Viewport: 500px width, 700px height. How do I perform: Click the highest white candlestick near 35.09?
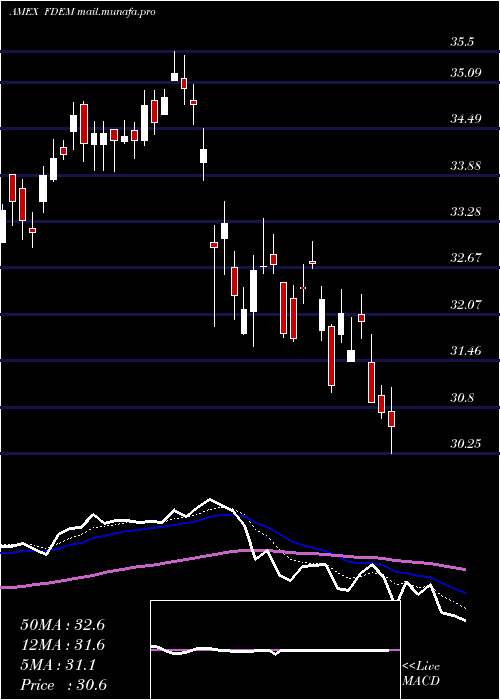pos(175,76)
